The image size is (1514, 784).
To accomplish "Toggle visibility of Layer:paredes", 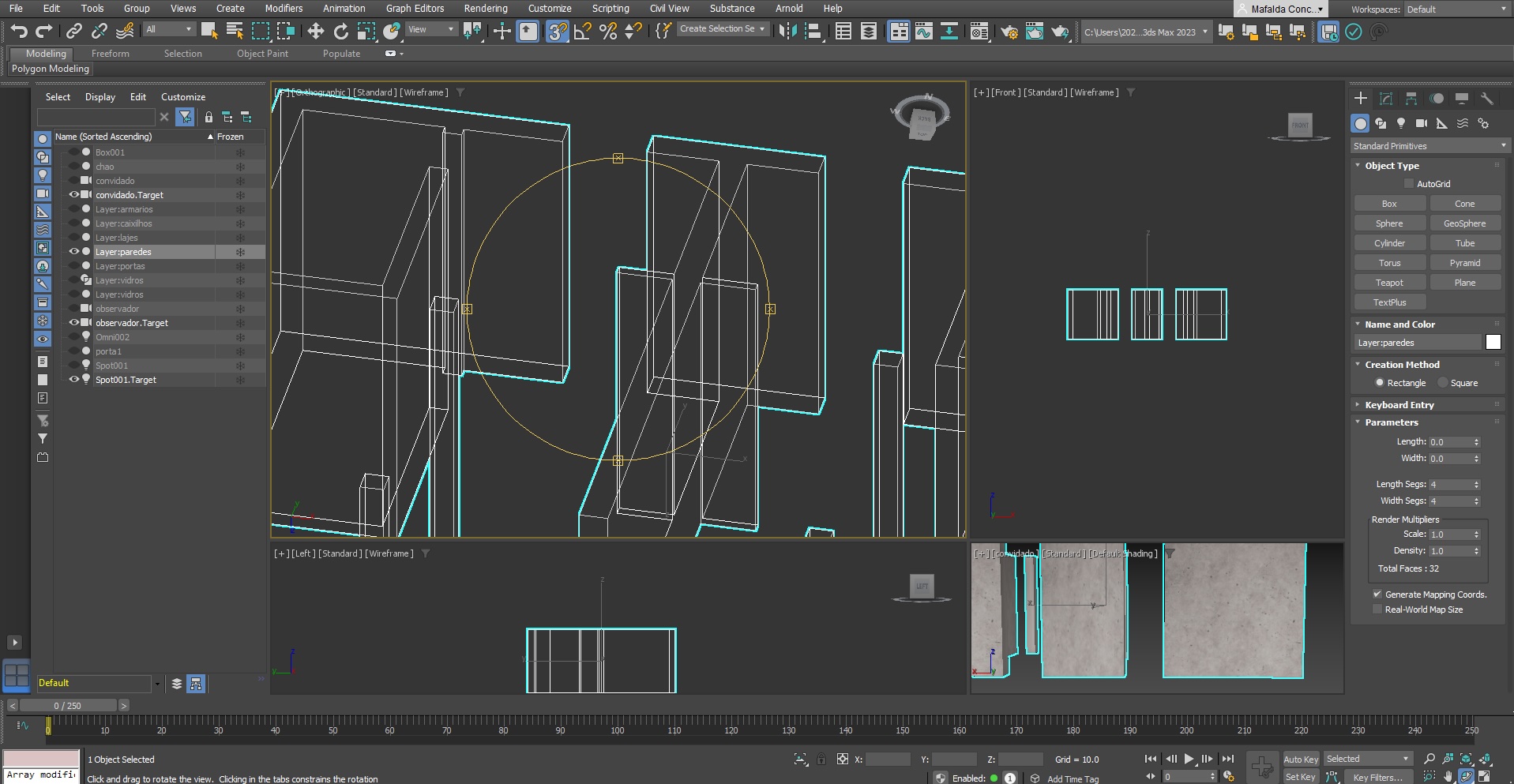I will 74,252.
